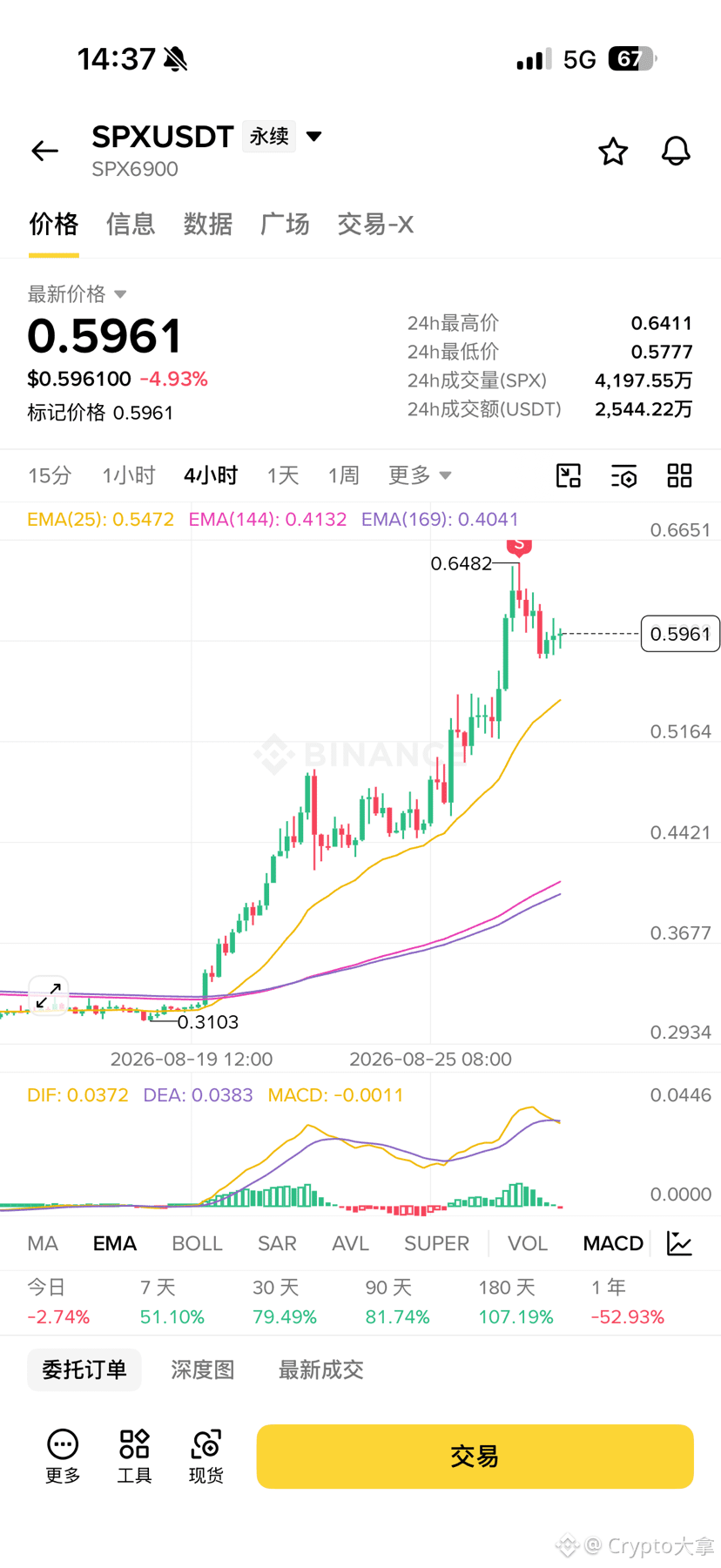Select the 15分 timeframe
The width and height of the screenshot is (721, 1568).
(50, 475)
